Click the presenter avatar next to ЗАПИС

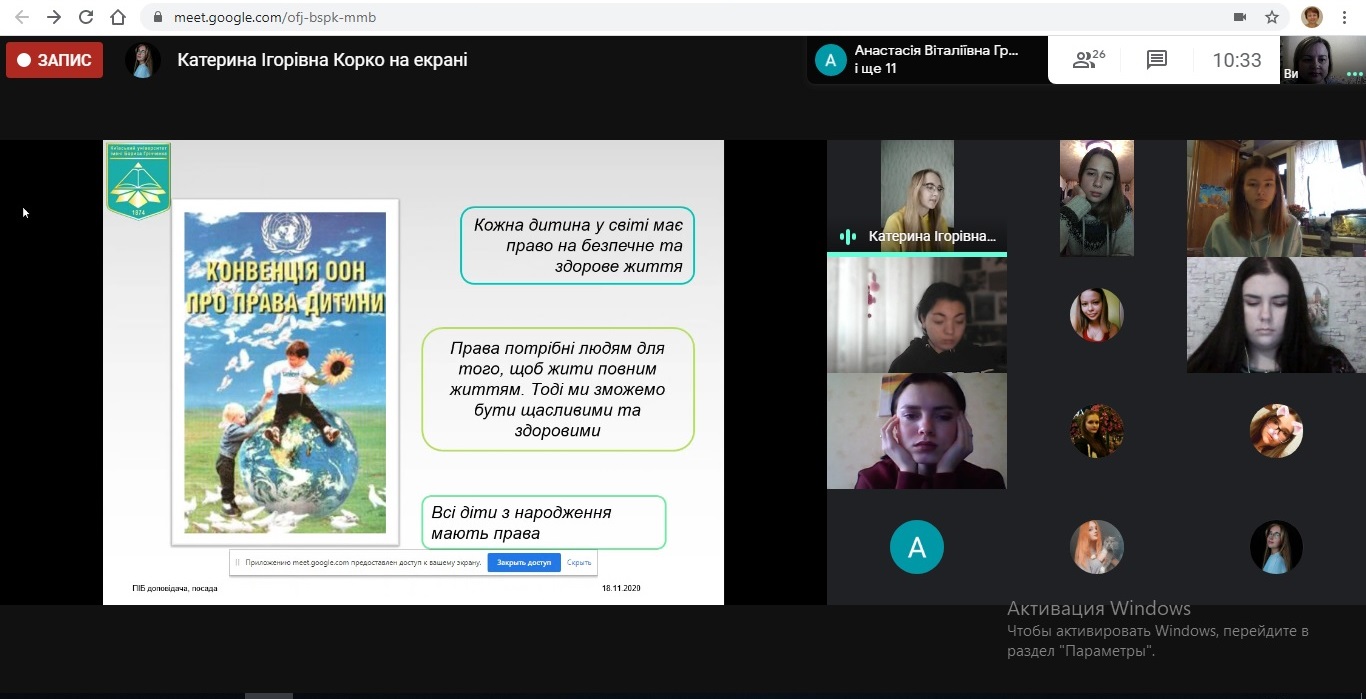143,60
